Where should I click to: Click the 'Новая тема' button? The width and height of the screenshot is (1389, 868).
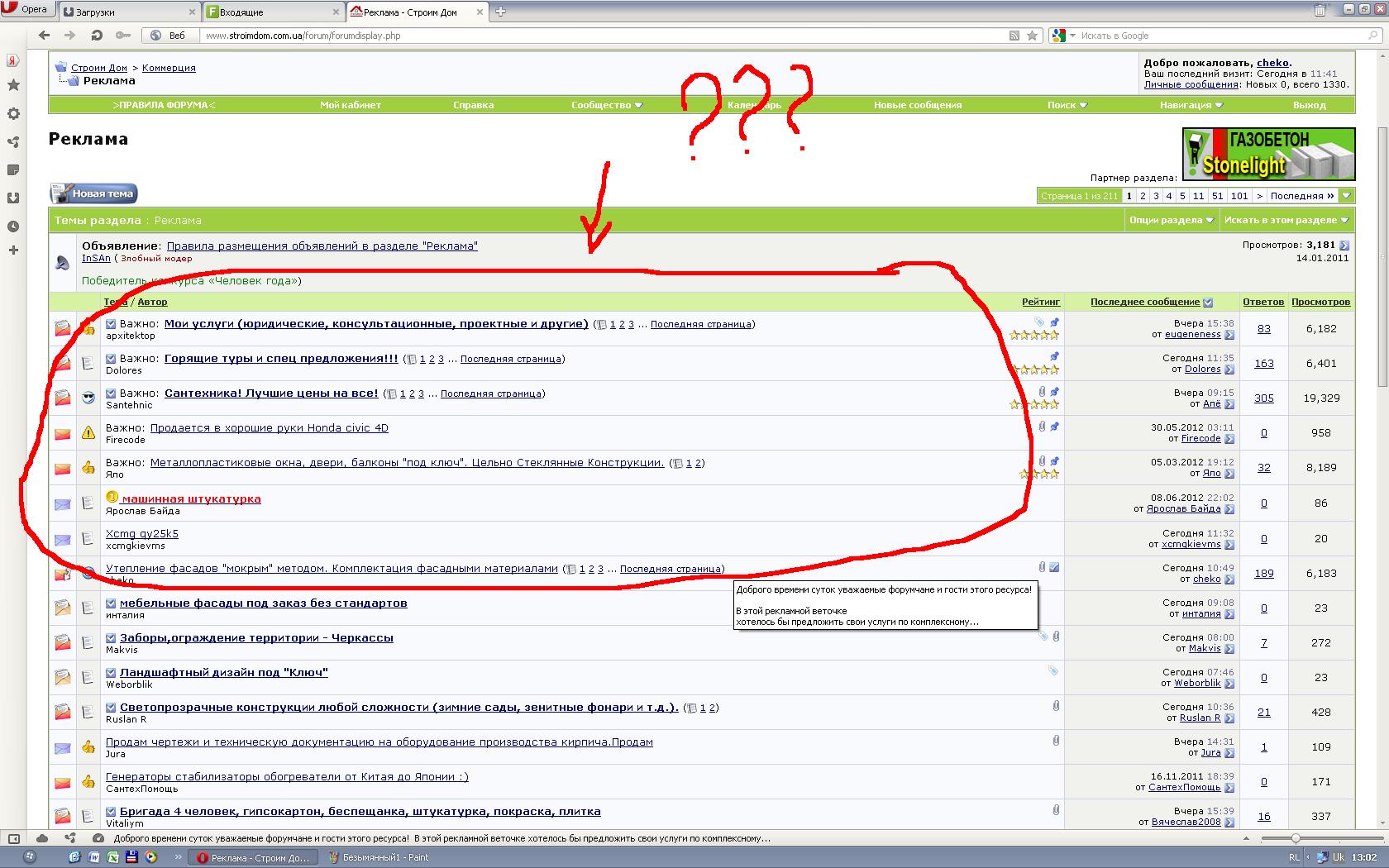point(93,193)
